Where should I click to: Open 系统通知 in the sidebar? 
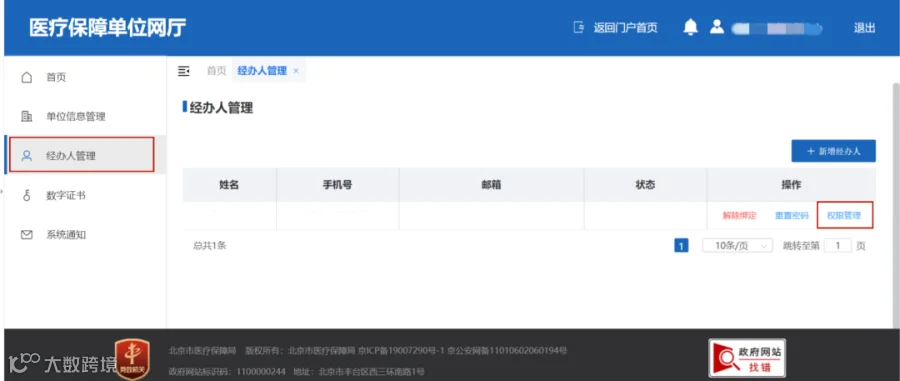click(85, 235)
